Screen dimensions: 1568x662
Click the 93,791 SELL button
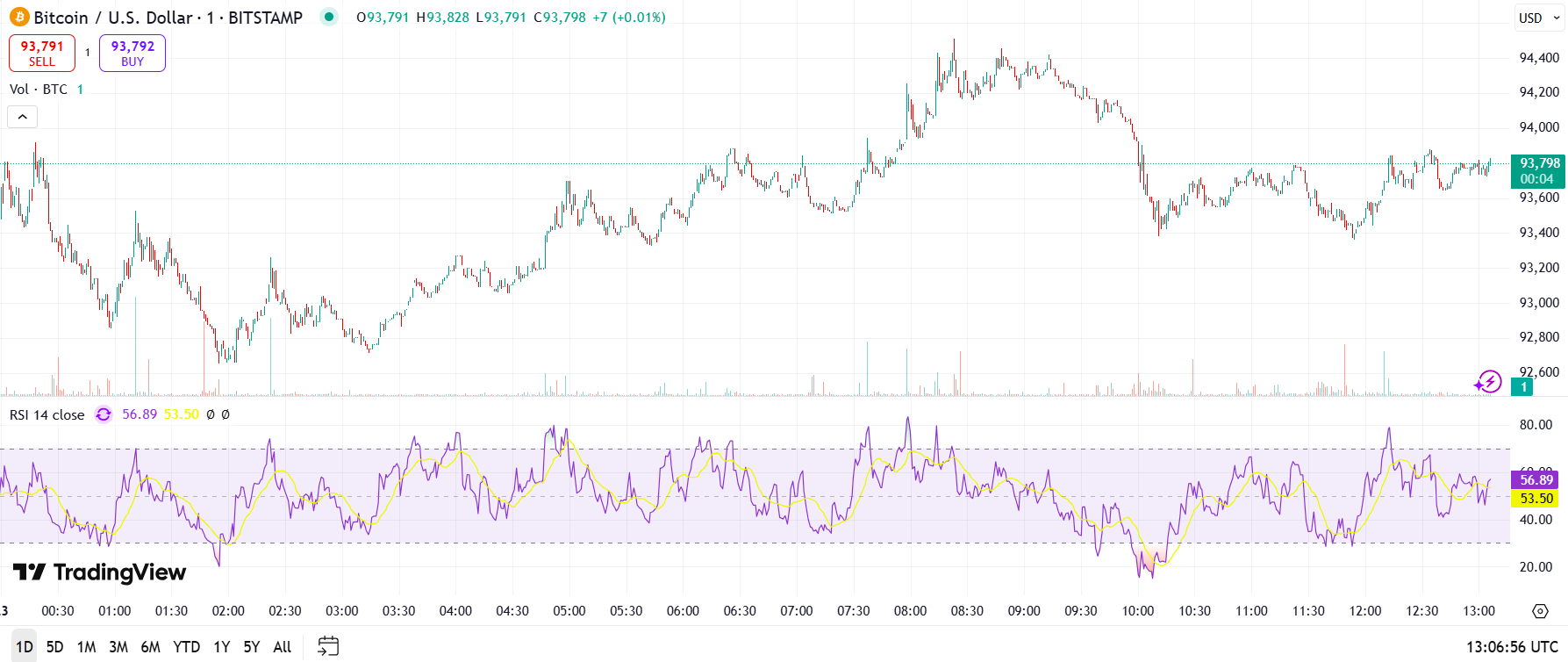click(42, 53)
